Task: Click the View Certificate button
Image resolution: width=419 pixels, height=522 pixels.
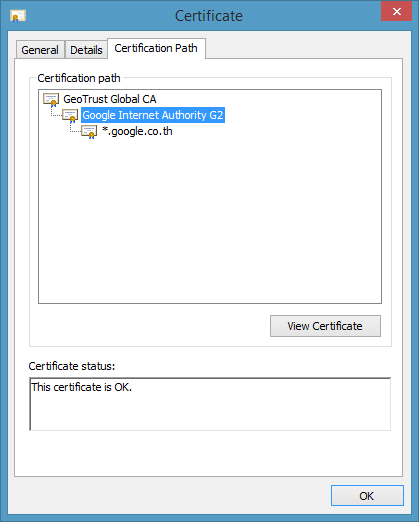Action: point(325,326)
